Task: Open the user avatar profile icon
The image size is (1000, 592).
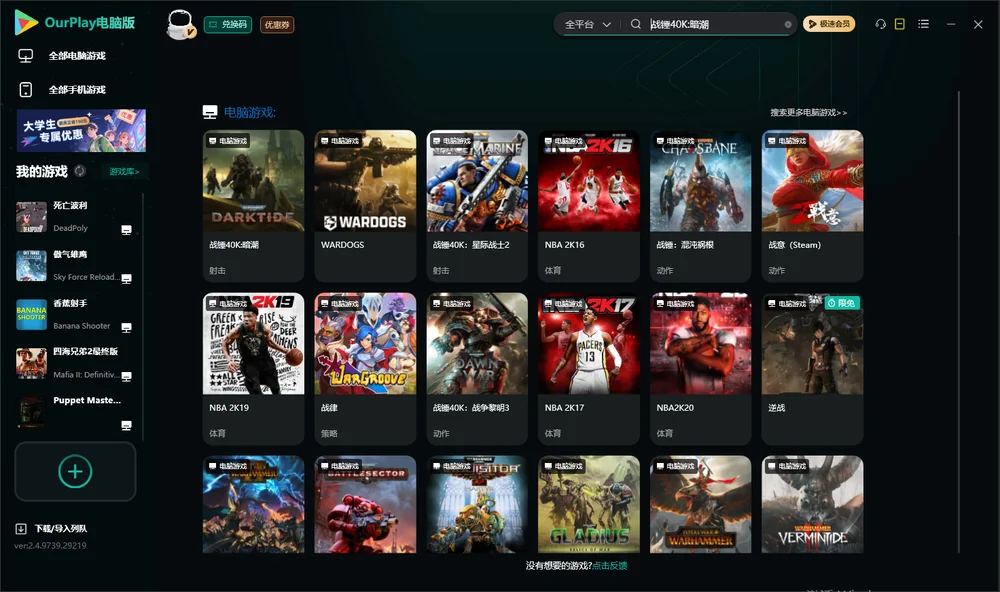Action: point(180,25)
